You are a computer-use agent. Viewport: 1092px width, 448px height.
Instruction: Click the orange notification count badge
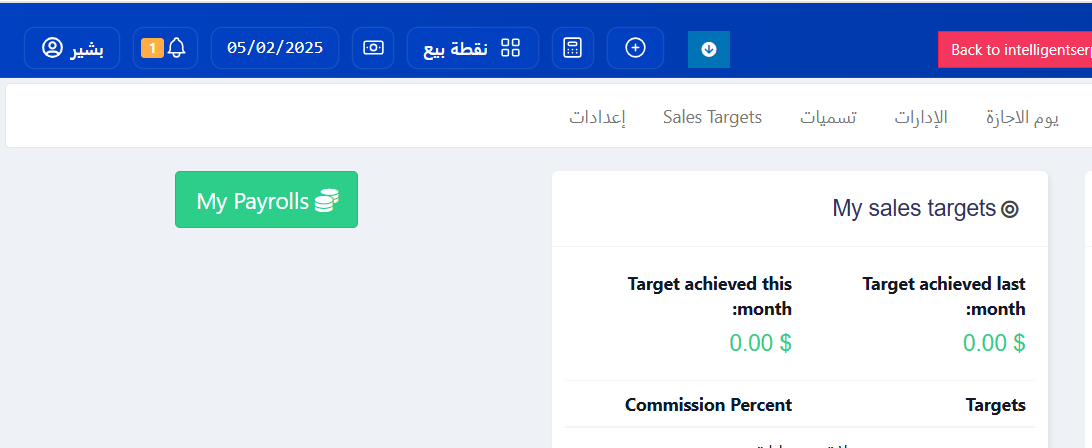[x=152, y=48]
